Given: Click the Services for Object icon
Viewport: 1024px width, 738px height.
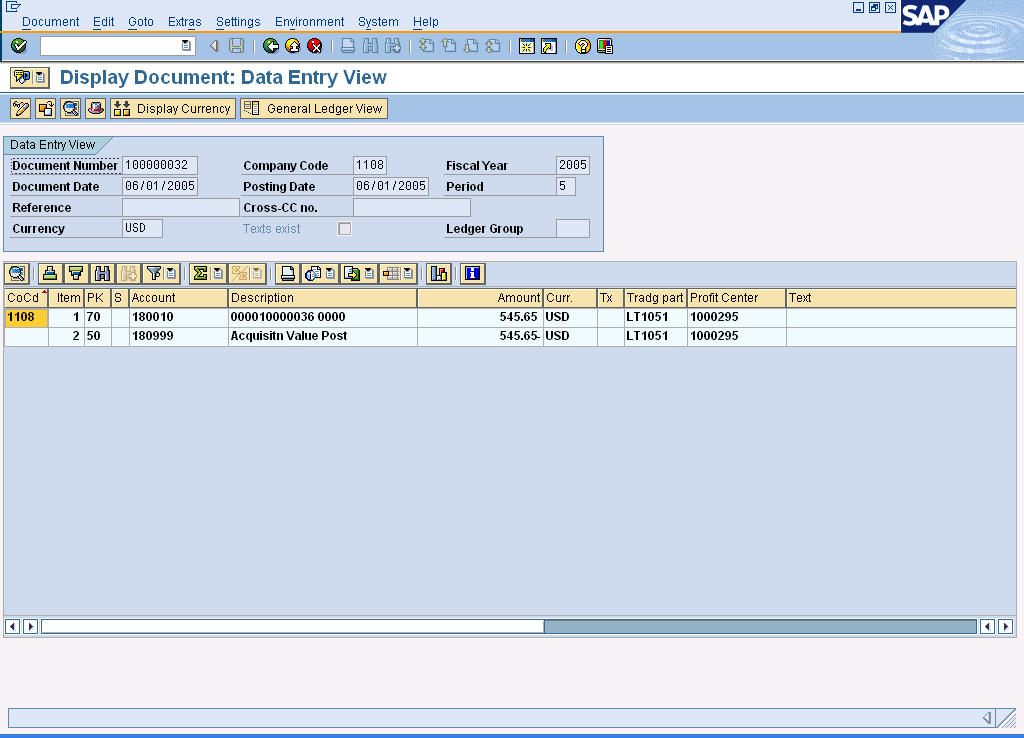Looking at the screenshot, I should pos(22,77).
